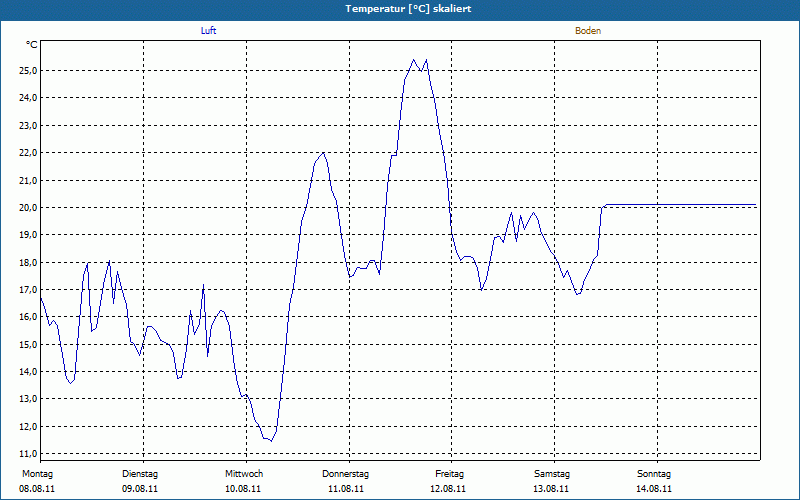800x500 pixels.
Task: Click the 16,0 temperature axis label
Action: click(x=28, y=317)
